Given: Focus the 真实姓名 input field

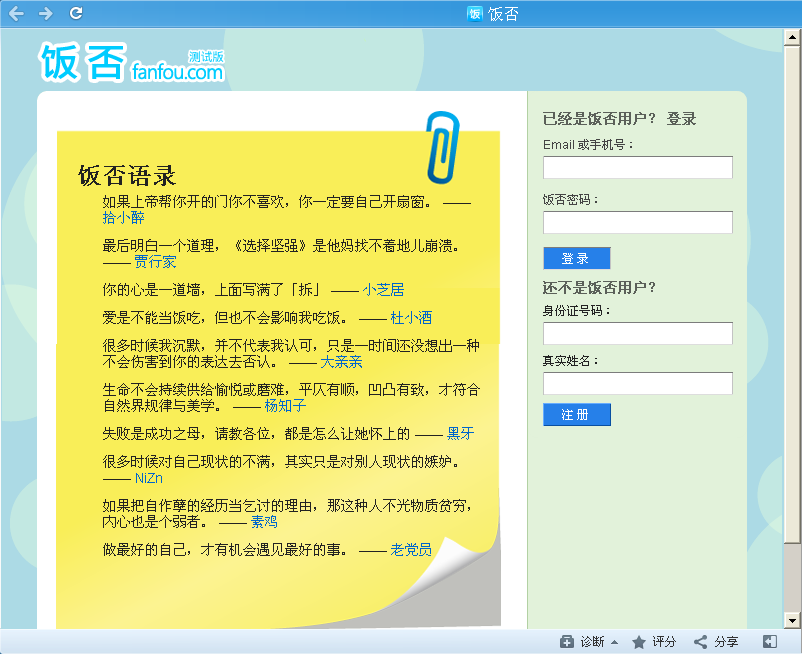Looking at the screenshot, I should (x=638, y=384).
